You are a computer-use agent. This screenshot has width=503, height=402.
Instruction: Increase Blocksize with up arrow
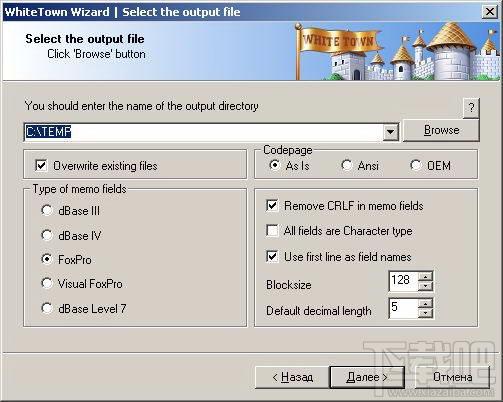(x=425, y=276)
